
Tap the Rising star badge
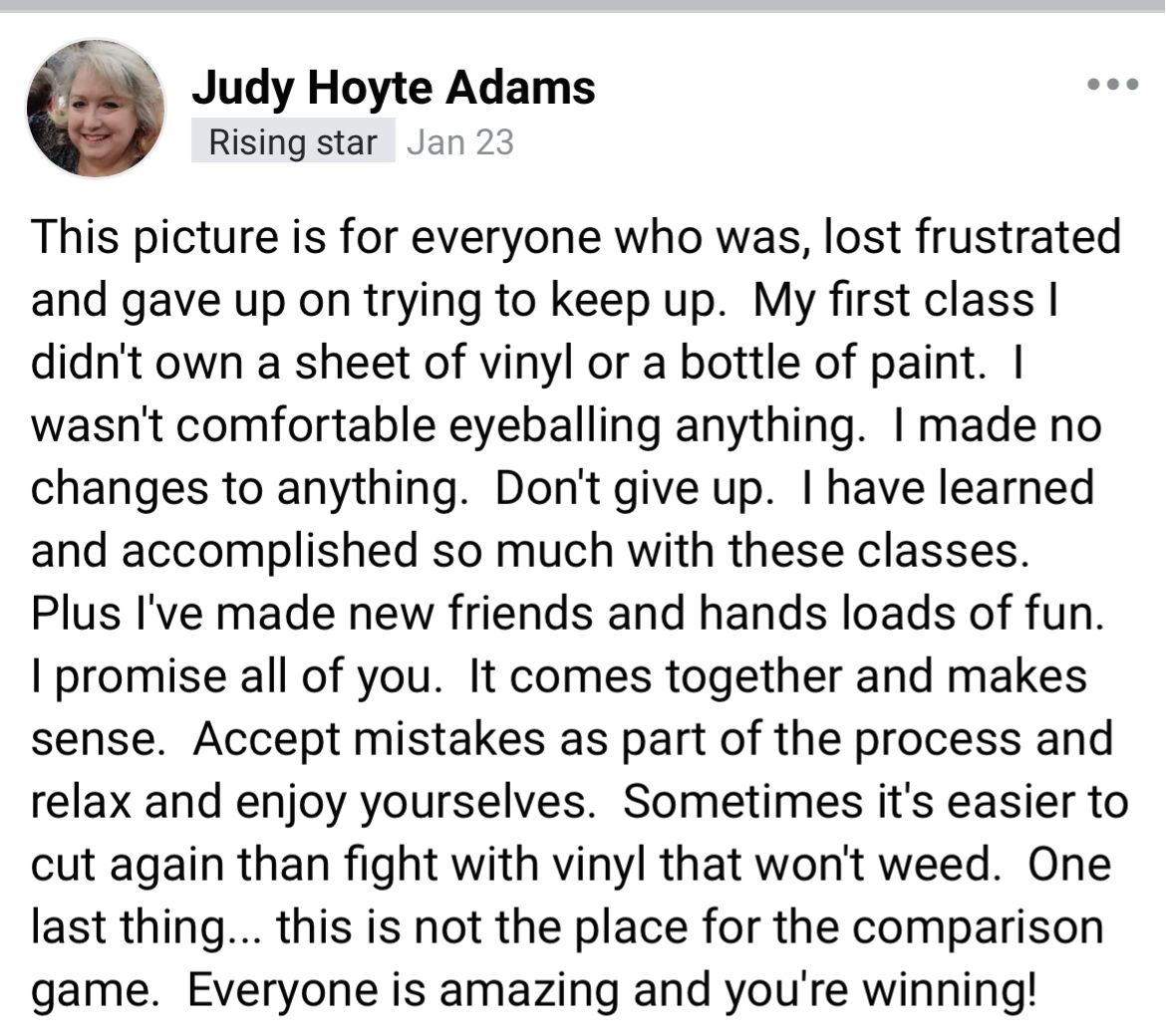[x=293, y=141]
